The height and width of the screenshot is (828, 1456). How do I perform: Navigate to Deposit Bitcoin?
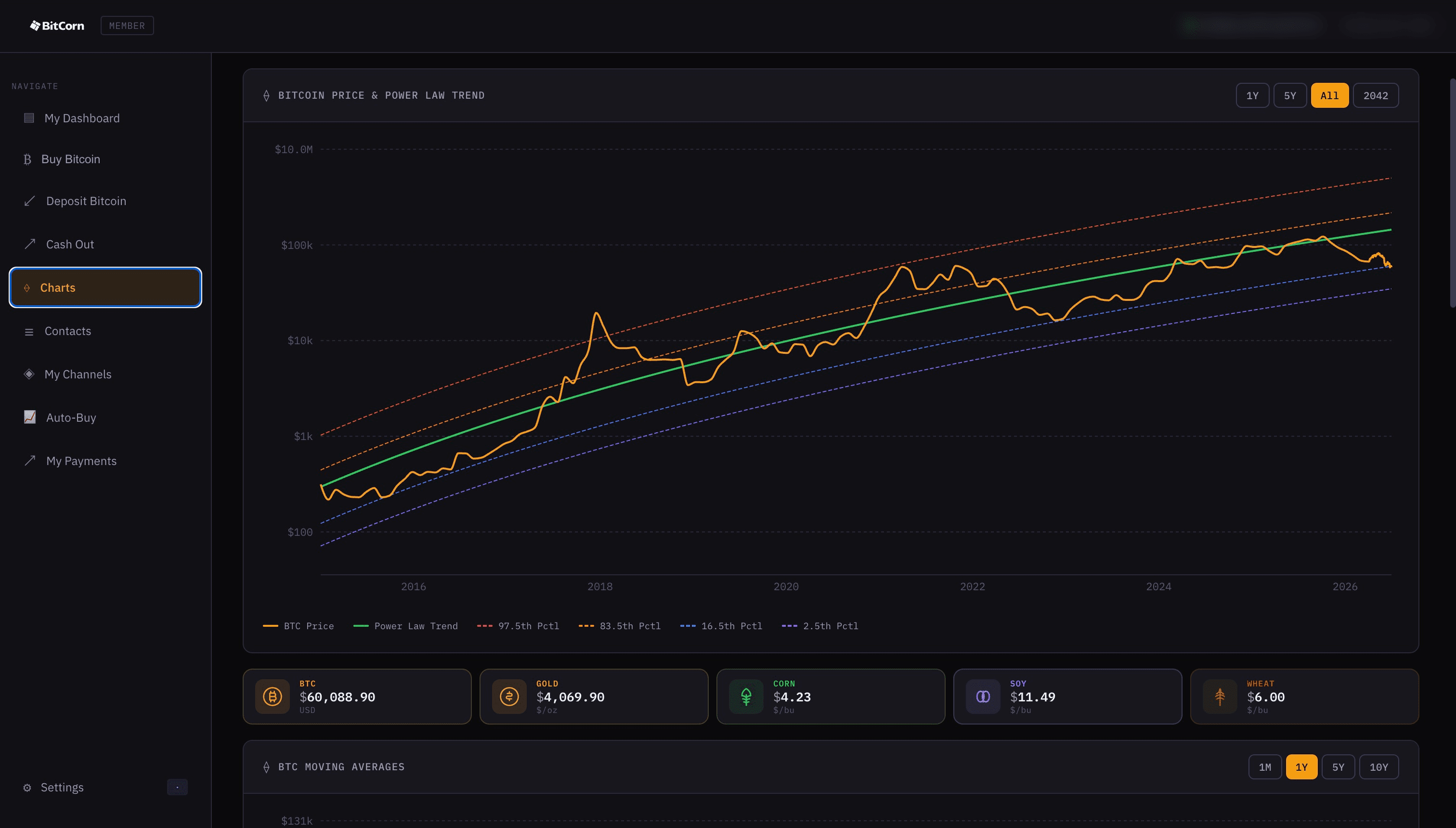[106, 201]
